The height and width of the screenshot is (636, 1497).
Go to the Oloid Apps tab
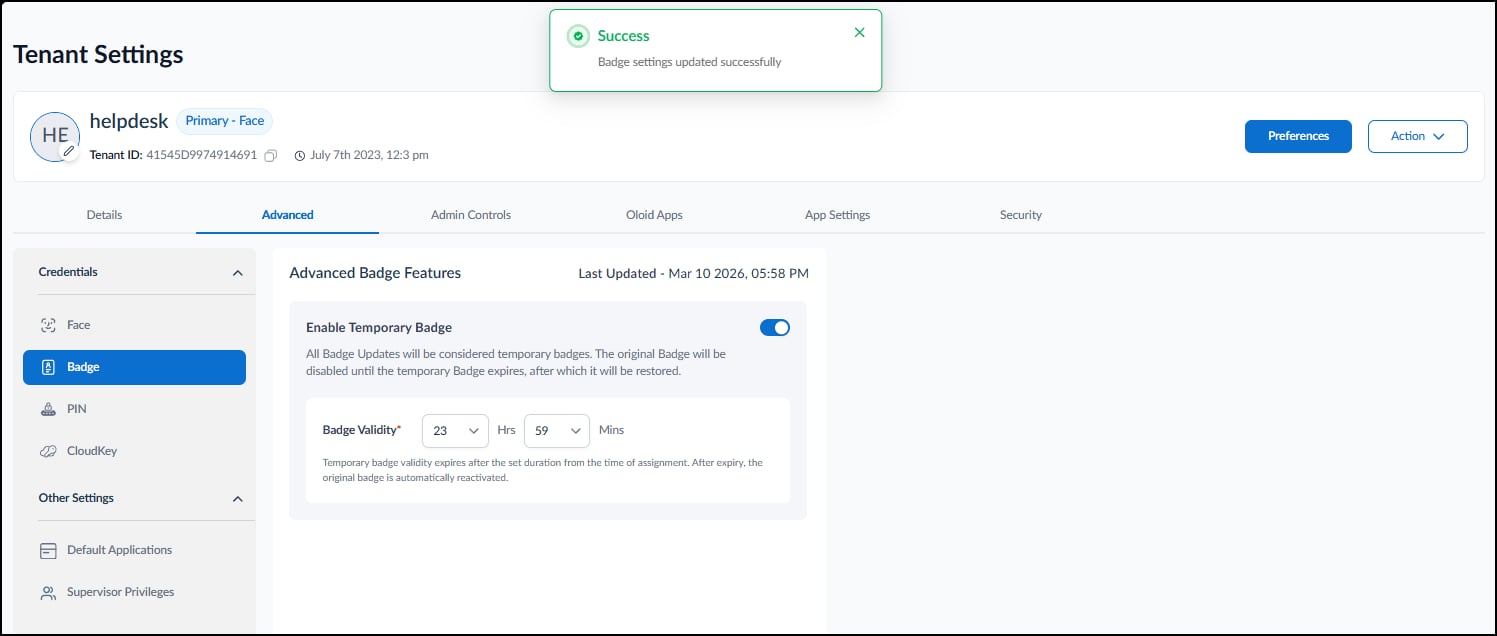point(654,215)
